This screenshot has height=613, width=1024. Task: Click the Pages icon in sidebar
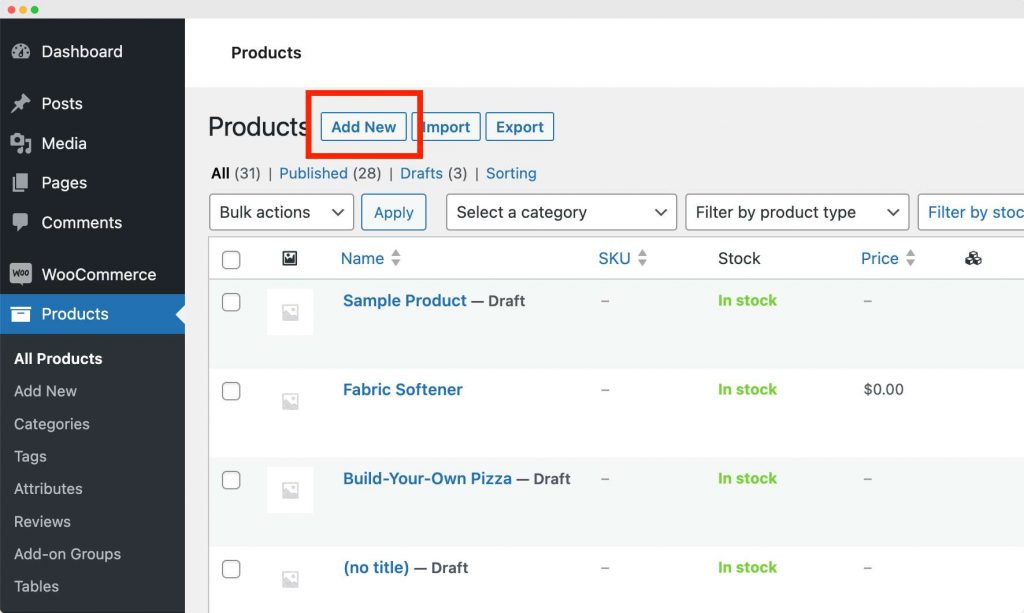(21, 183)
